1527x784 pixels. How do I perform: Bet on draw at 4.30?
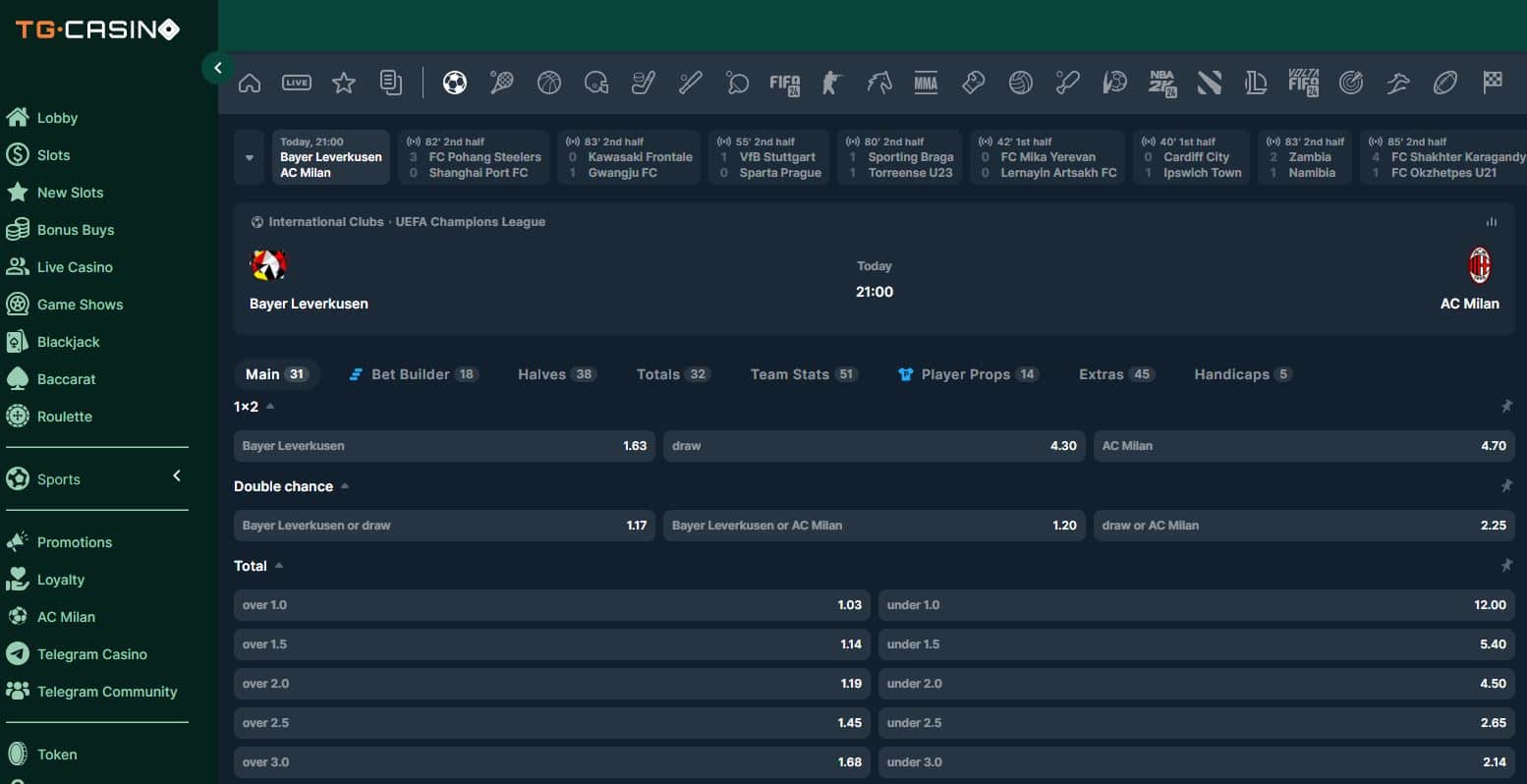pyautogui.click(x=875, y=446)
